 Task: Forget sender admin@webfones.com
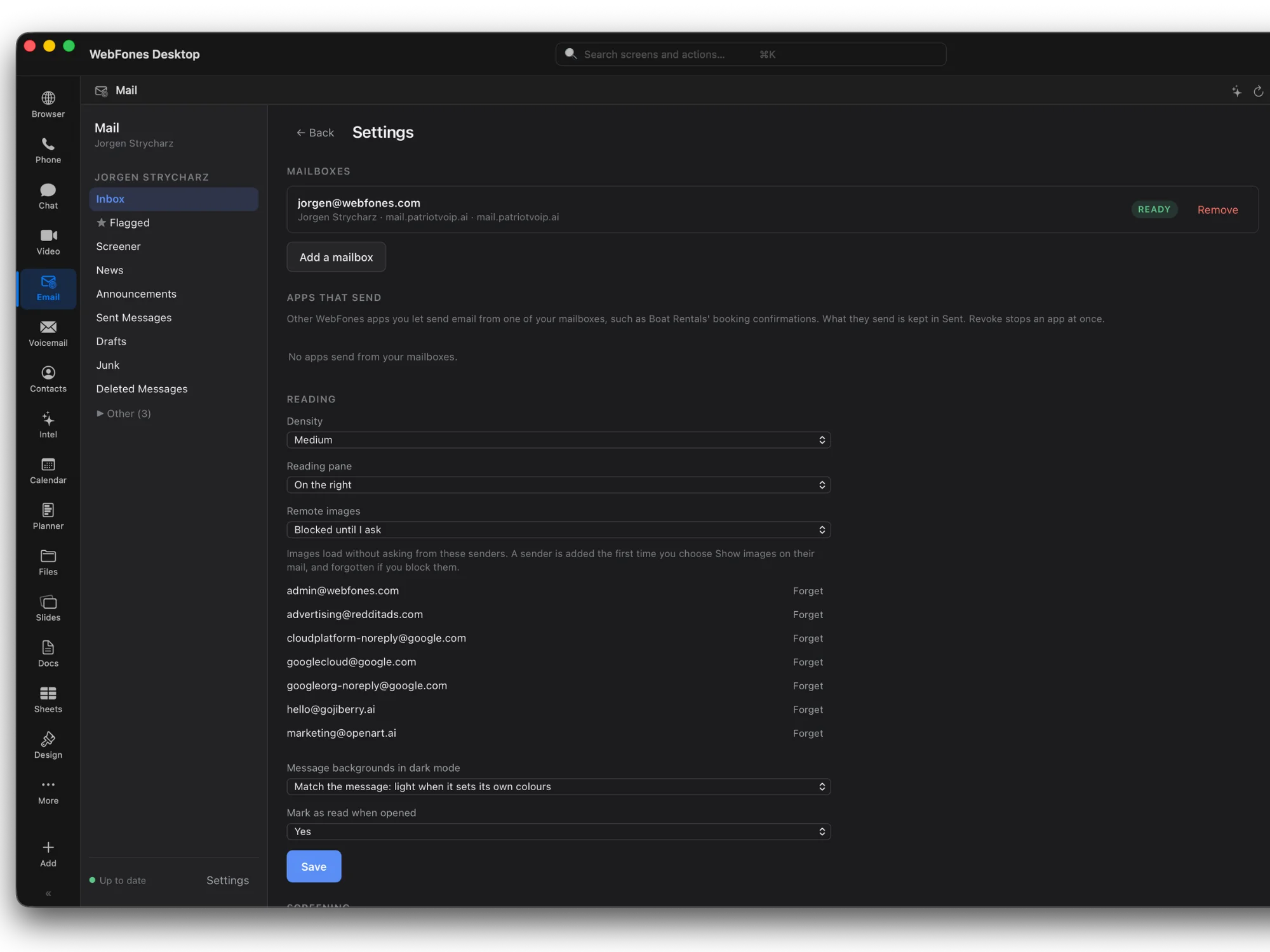(x=808, y=591)
